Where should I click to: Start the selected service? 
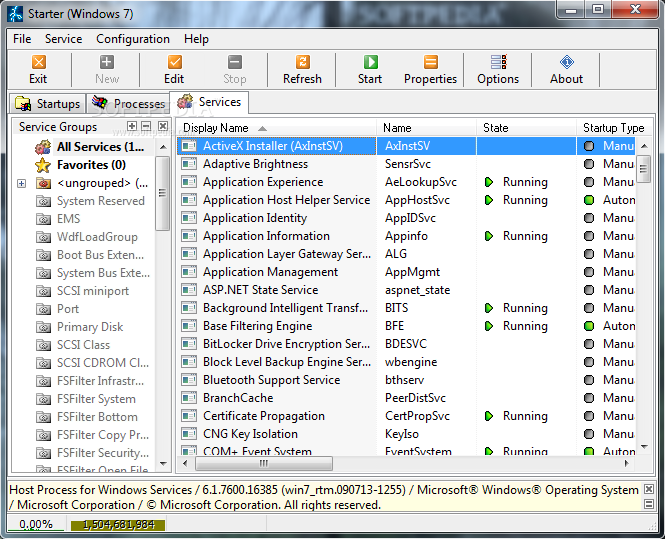pos(370,70)
